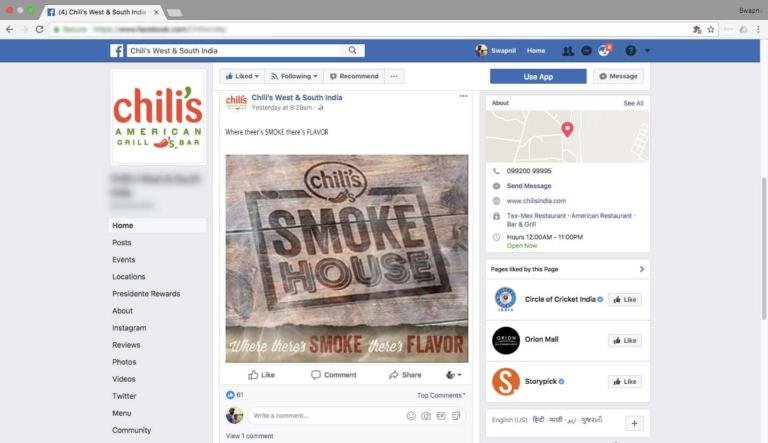Toggle Like for Orion Mall page

click(624, 340)
